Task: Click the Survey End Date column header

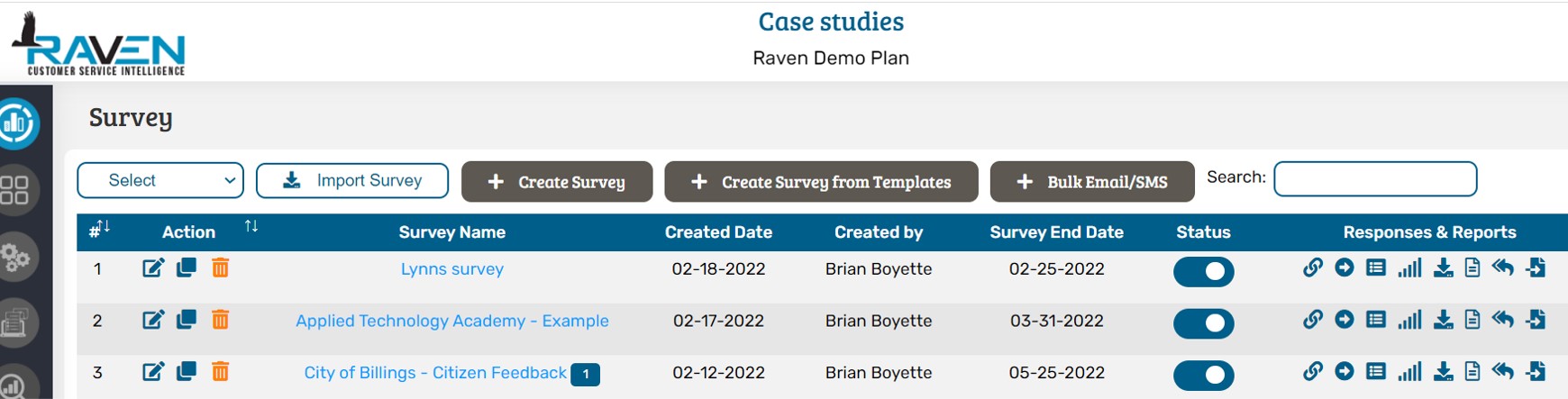Action: tap(1056, 231)
